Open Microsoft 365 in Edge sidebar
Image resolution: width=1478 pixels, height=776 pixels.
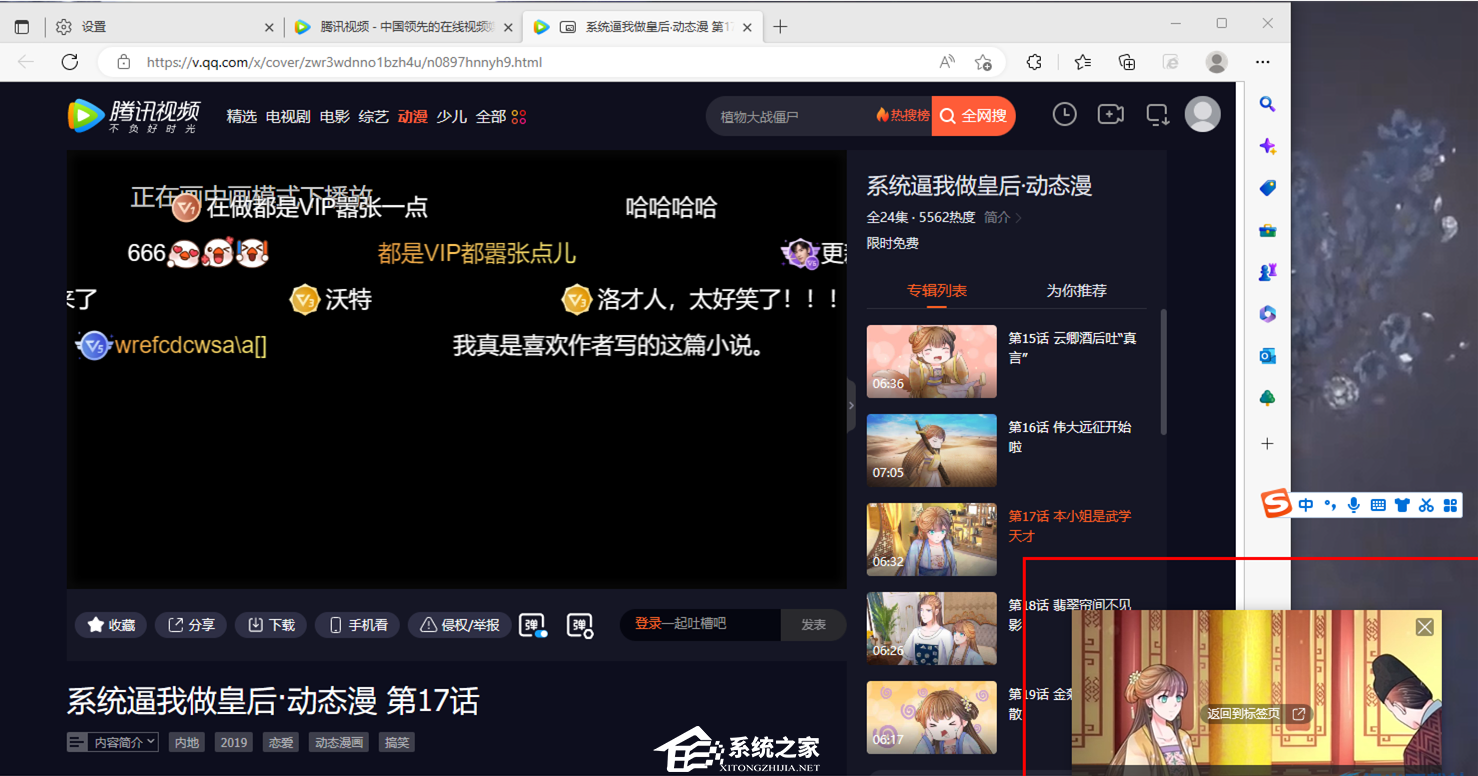[1267, 314]
